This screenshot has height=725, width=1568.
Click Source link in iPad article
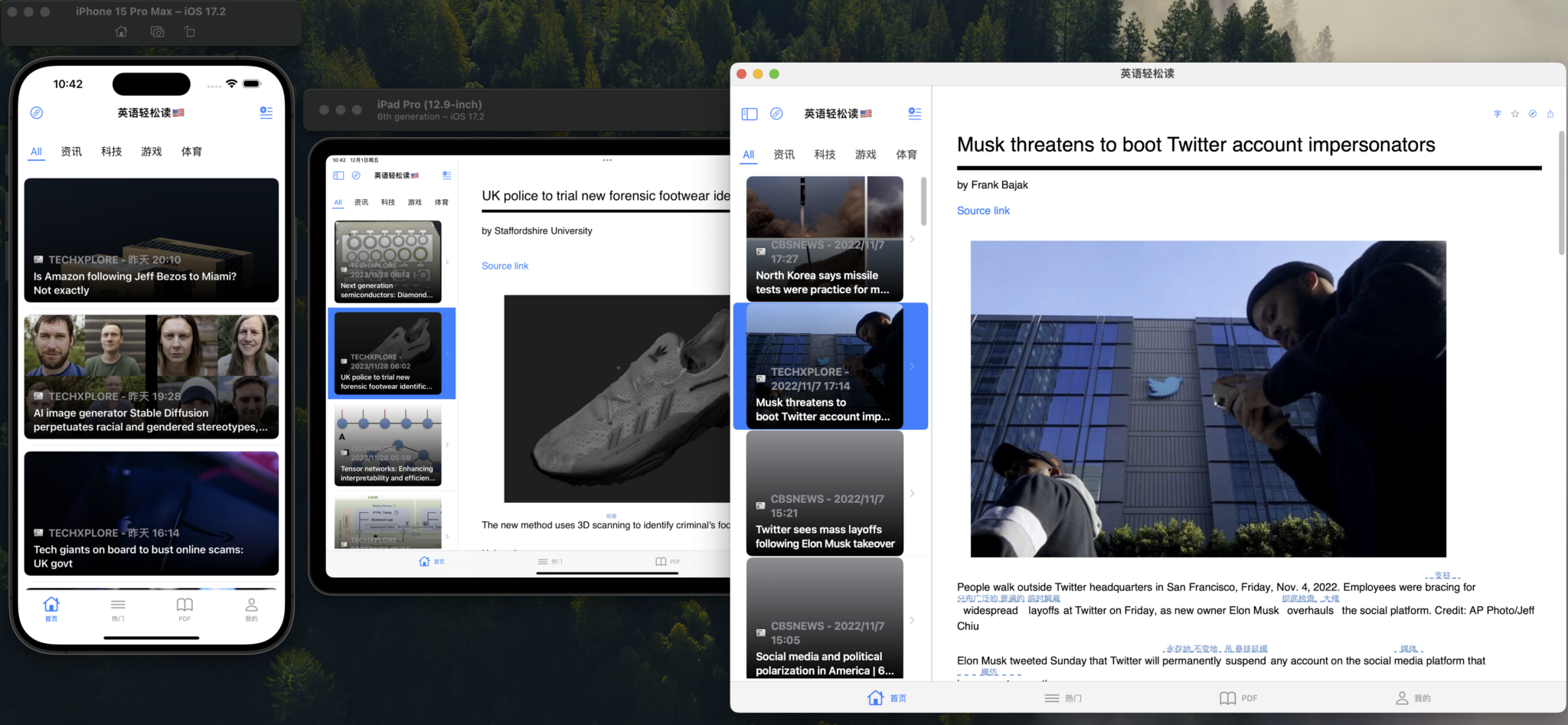505,266
